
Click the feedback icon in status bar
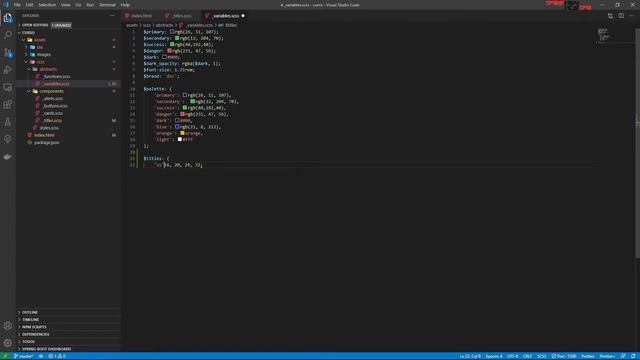tap(623, 356)
